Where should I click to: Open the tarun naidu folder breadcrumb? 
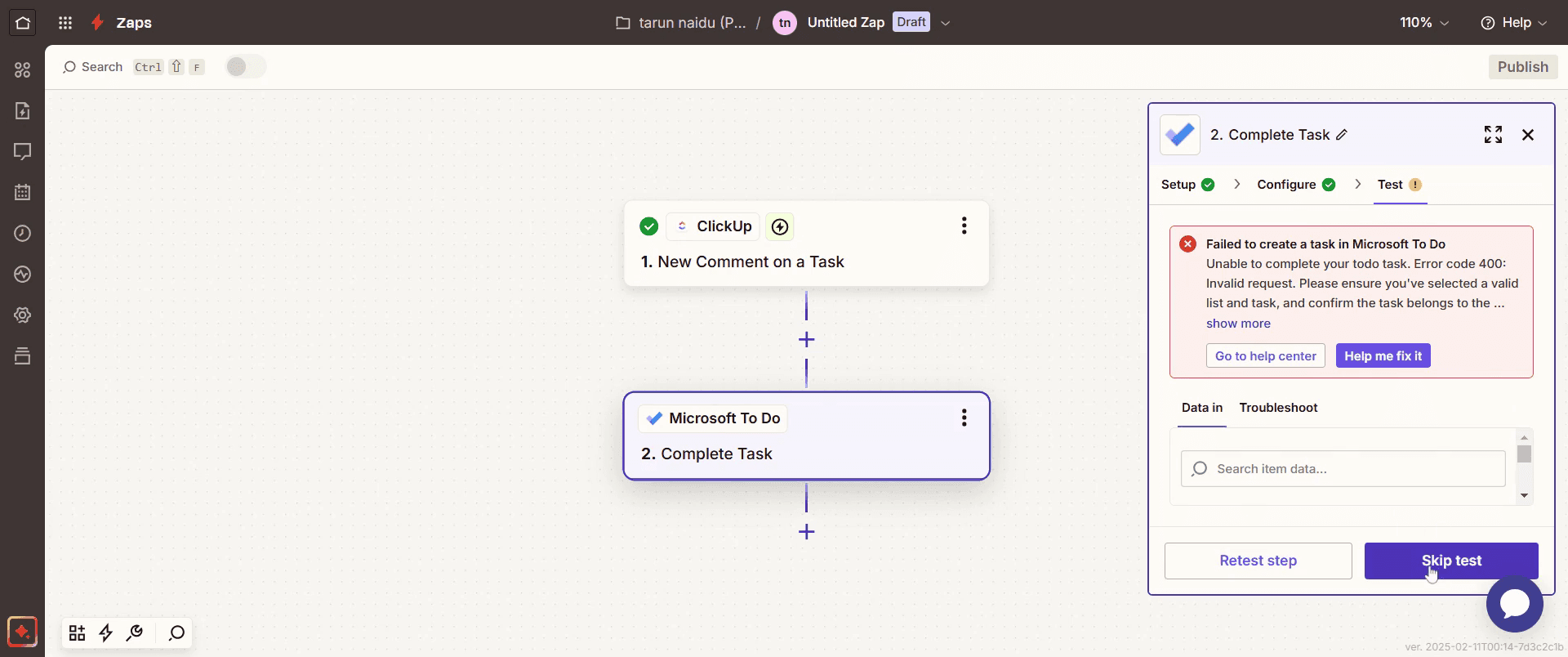[680, 23]
